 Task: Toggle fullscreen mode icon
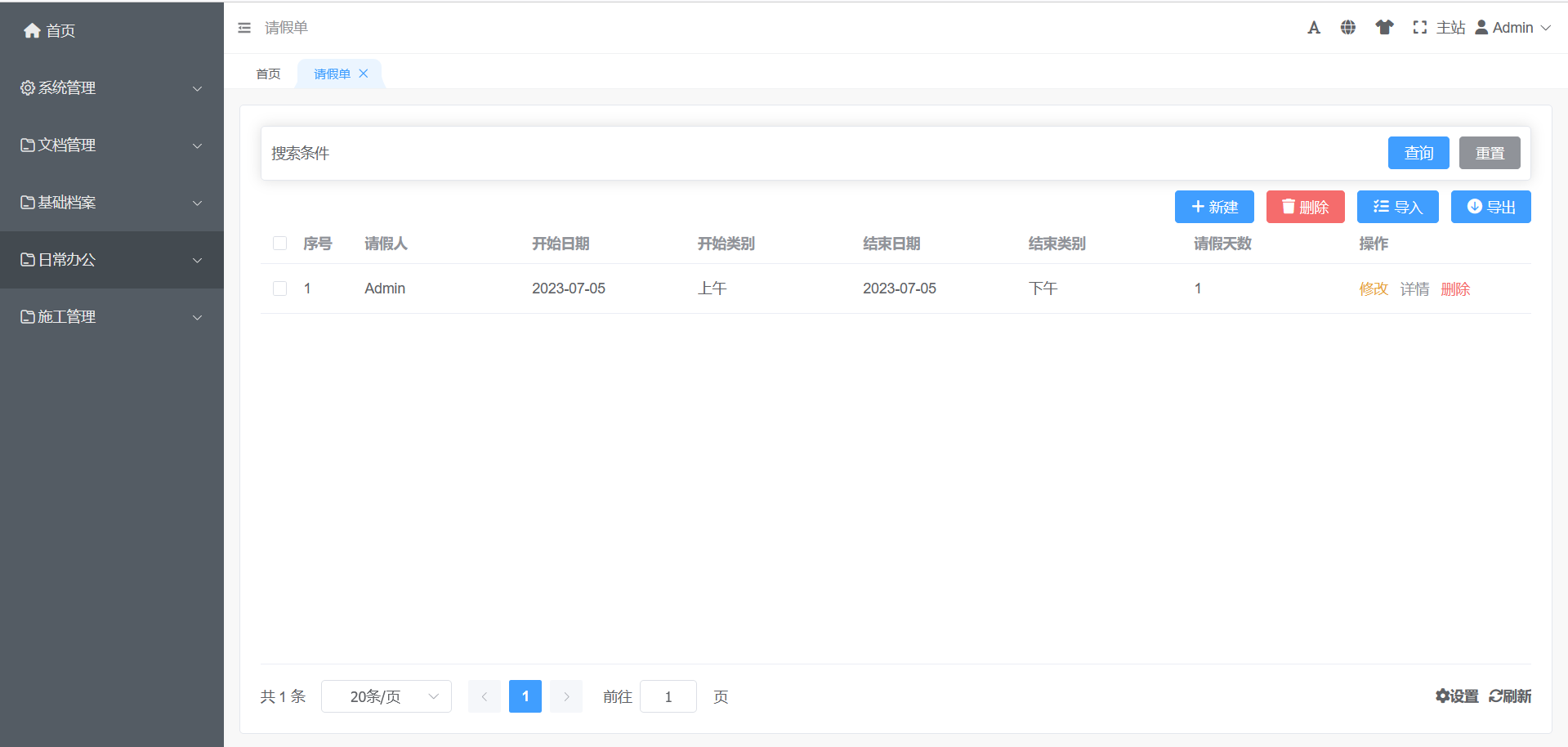[x=1420, y=28]
